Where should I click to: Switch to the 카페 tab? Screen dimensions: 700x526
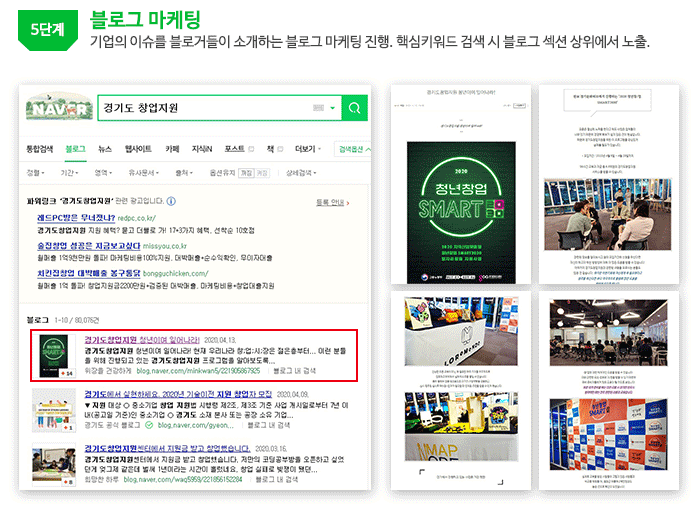(172, 149)
